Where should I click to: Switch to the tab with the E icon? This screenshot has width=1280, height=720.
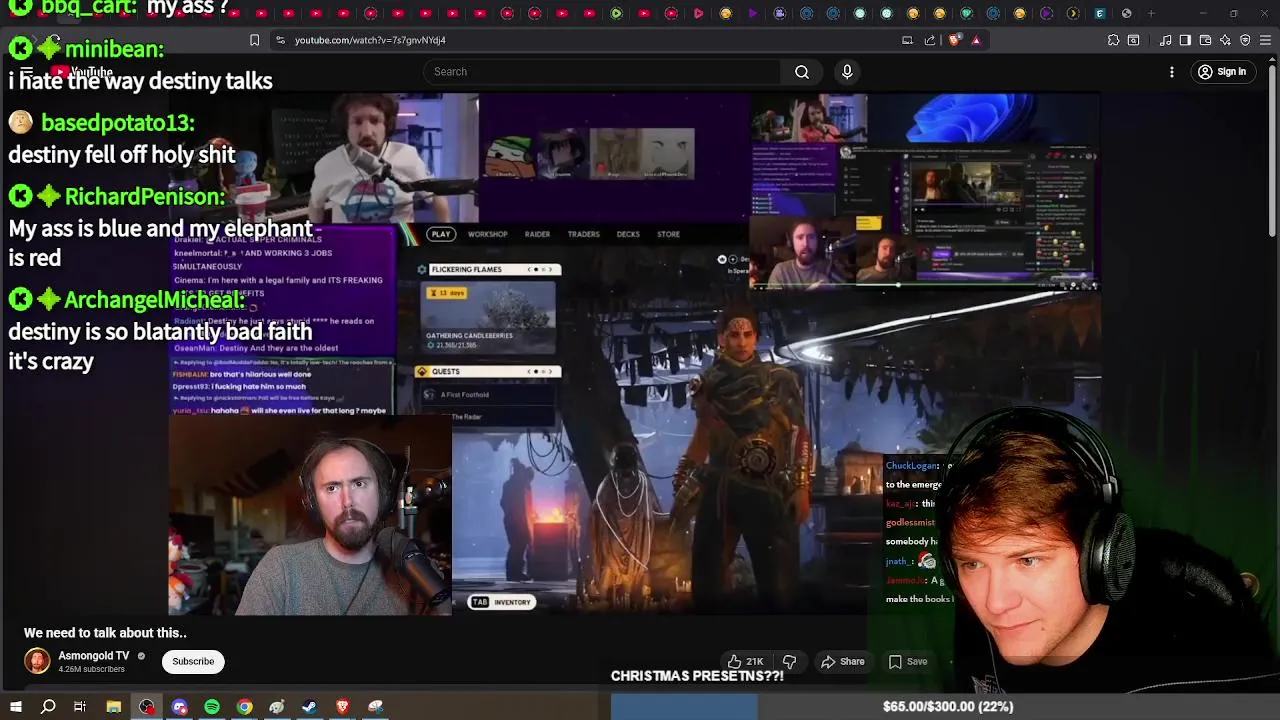coord(1100,13)
